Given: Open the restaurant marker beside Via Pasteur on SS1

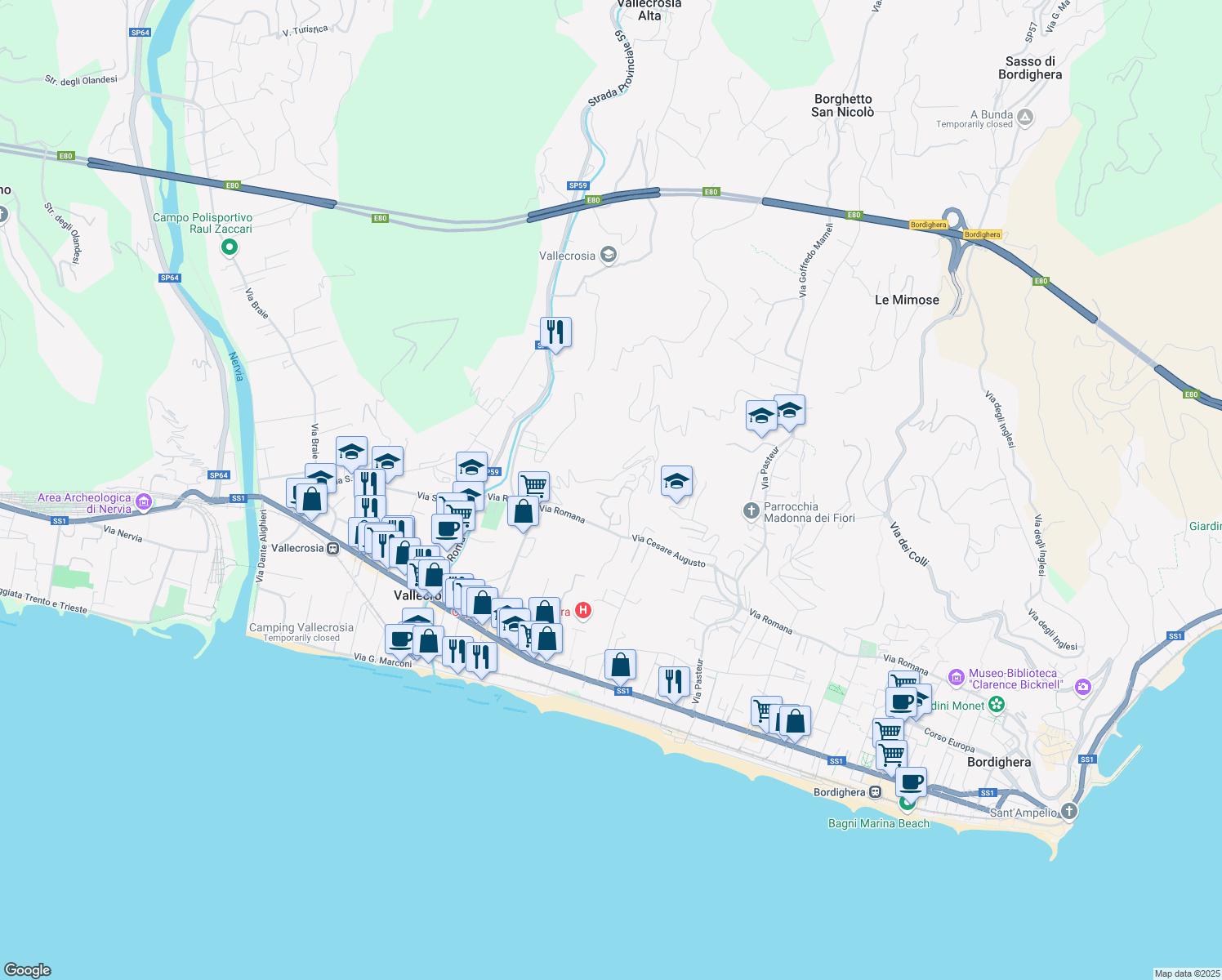Looking at the screenshot, I should click(674, 683).
